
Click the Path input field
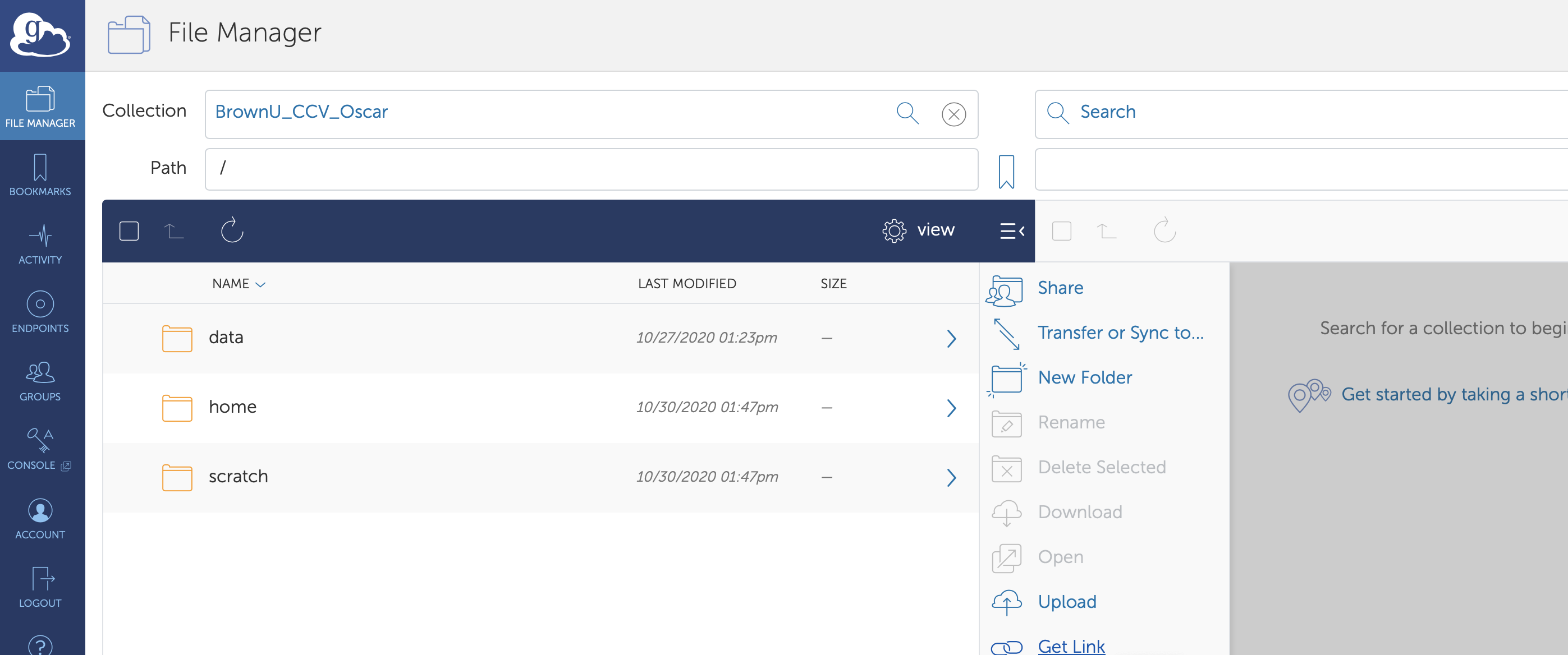point(591,169)
